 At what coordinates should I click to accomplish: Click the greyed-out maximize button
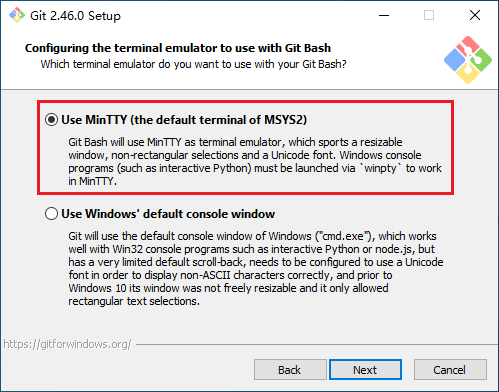click(x=429, y=15)
